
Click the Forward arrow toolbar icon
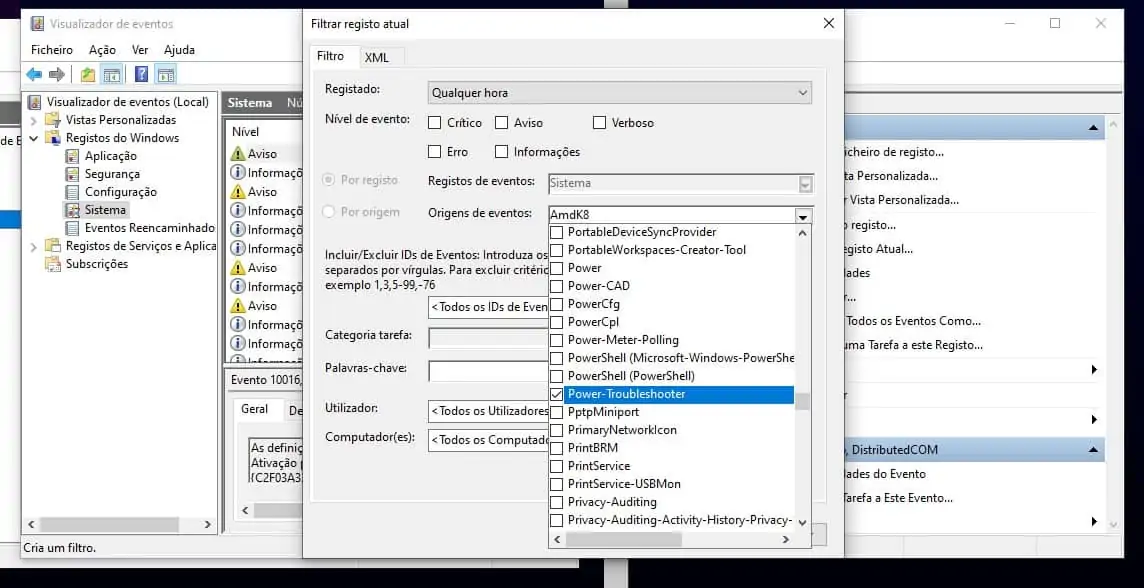pyautogui.click(x=57, y=75)
